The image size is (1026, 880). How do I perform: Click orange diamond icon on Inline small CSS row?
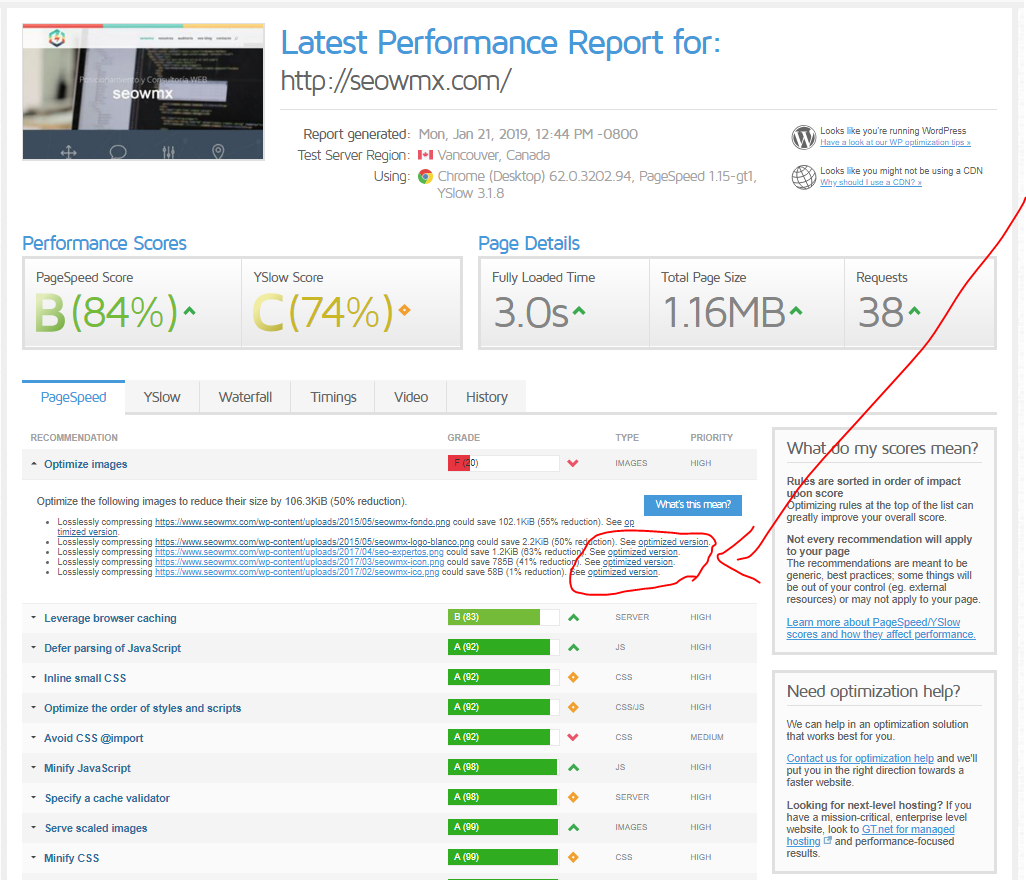(x=573, y=678)
